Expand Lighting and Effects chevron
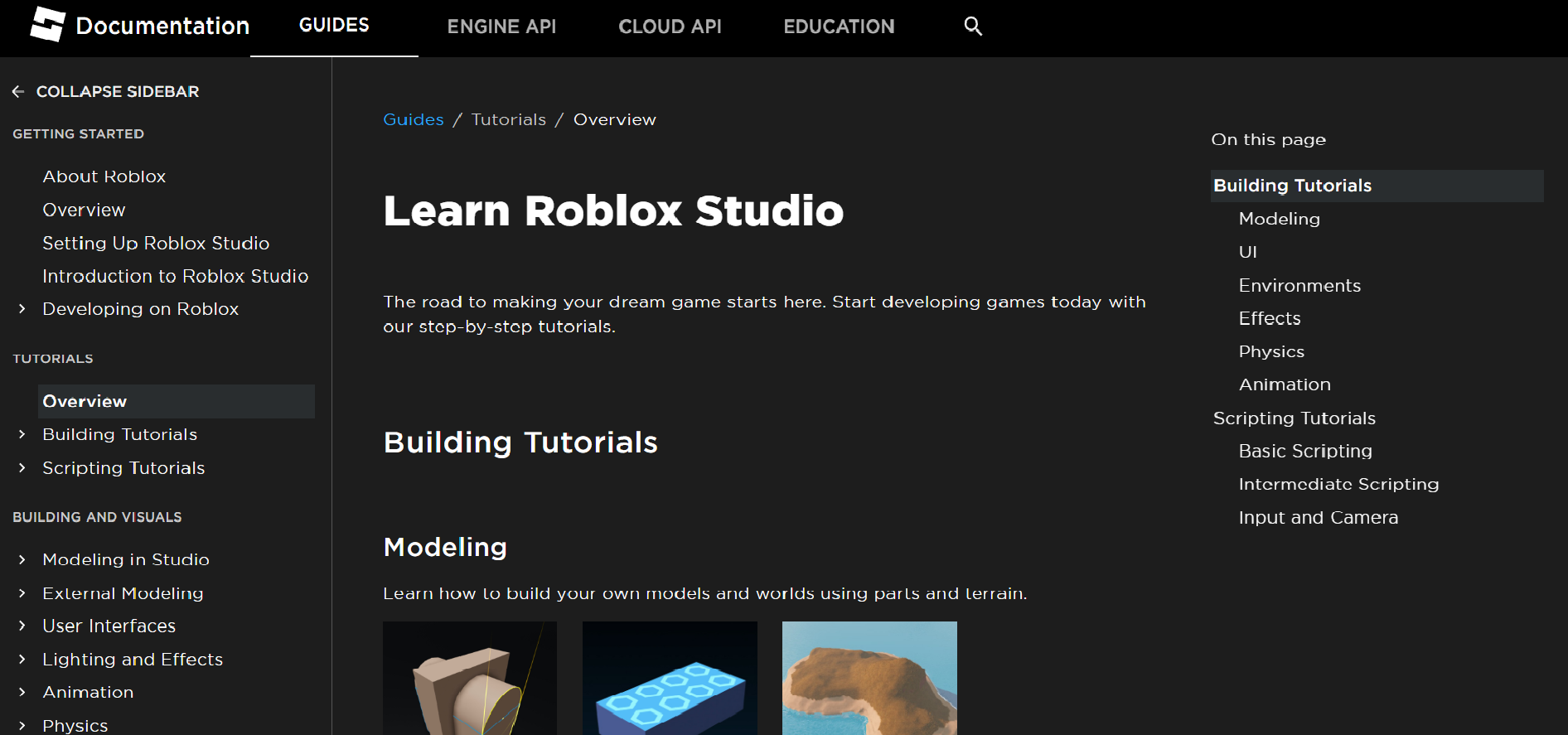 click(22, 660)
